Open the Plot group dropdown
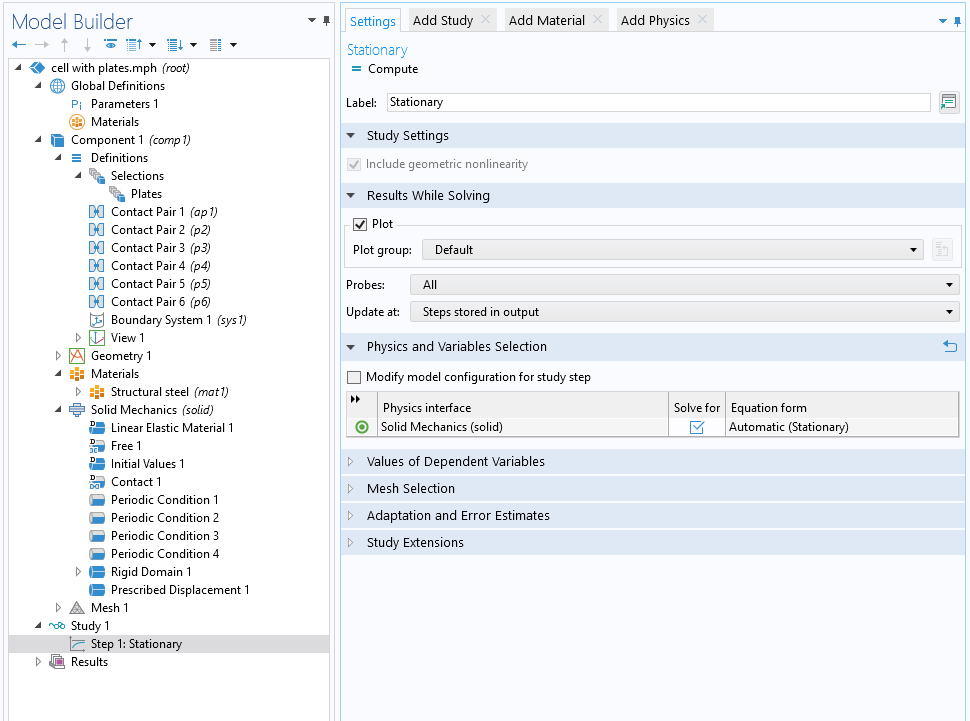 click(x=672, y=250)
